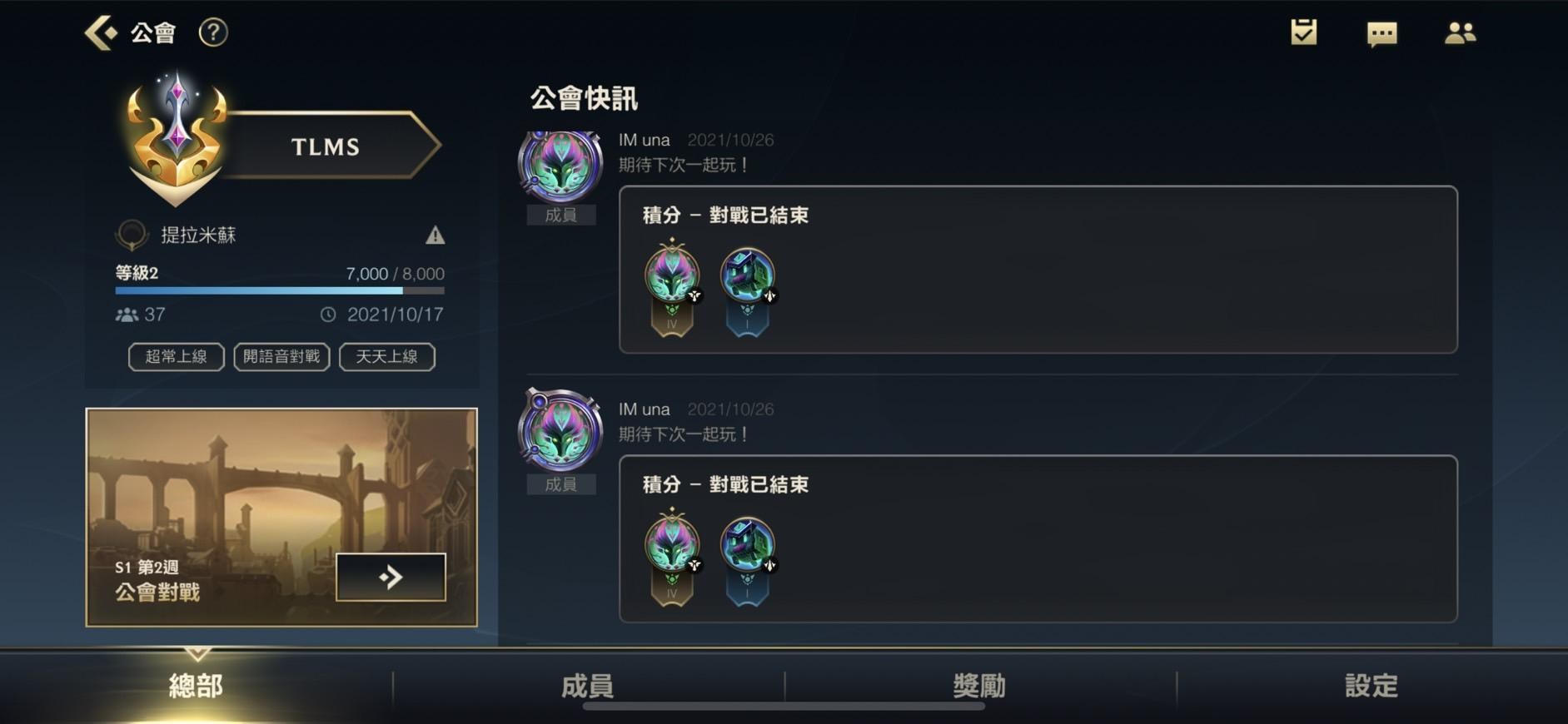Screen dimensions: 1568x724
Task: Switch to the 總部 tab
Action: pos(196,686)
